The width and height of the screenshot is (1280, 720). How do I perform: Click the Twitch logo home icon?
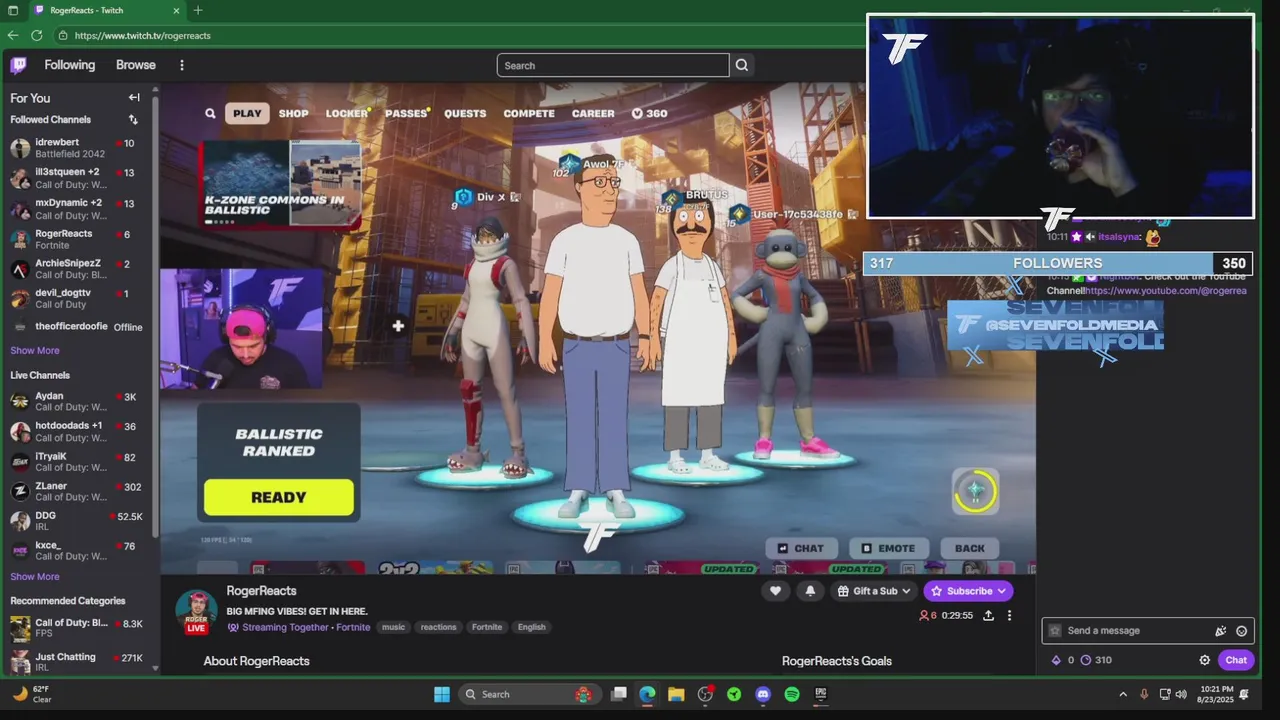[x=18, y=65]
